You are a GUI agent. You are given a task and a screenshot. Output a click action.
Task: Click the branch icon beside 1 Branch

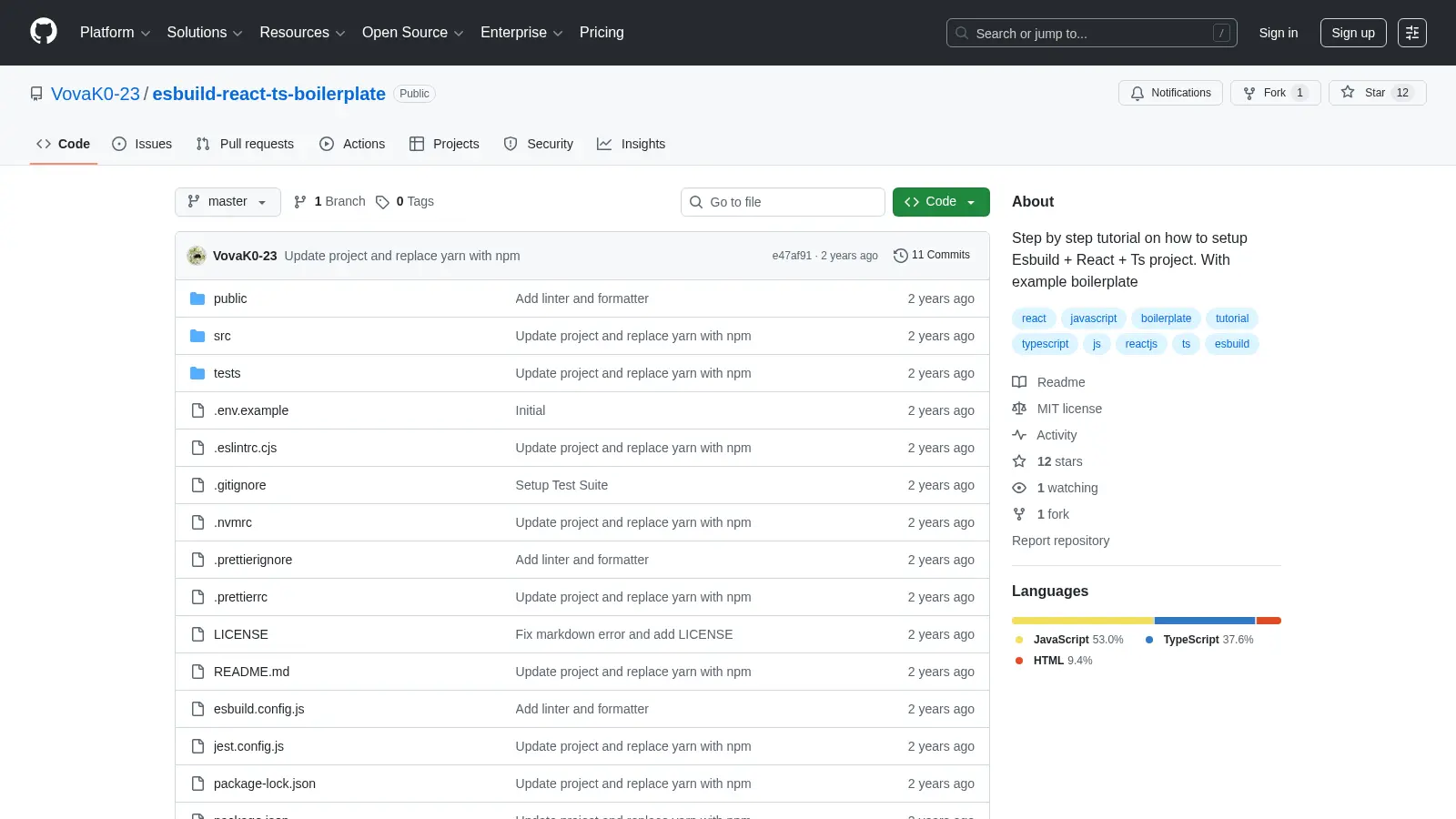300,202
